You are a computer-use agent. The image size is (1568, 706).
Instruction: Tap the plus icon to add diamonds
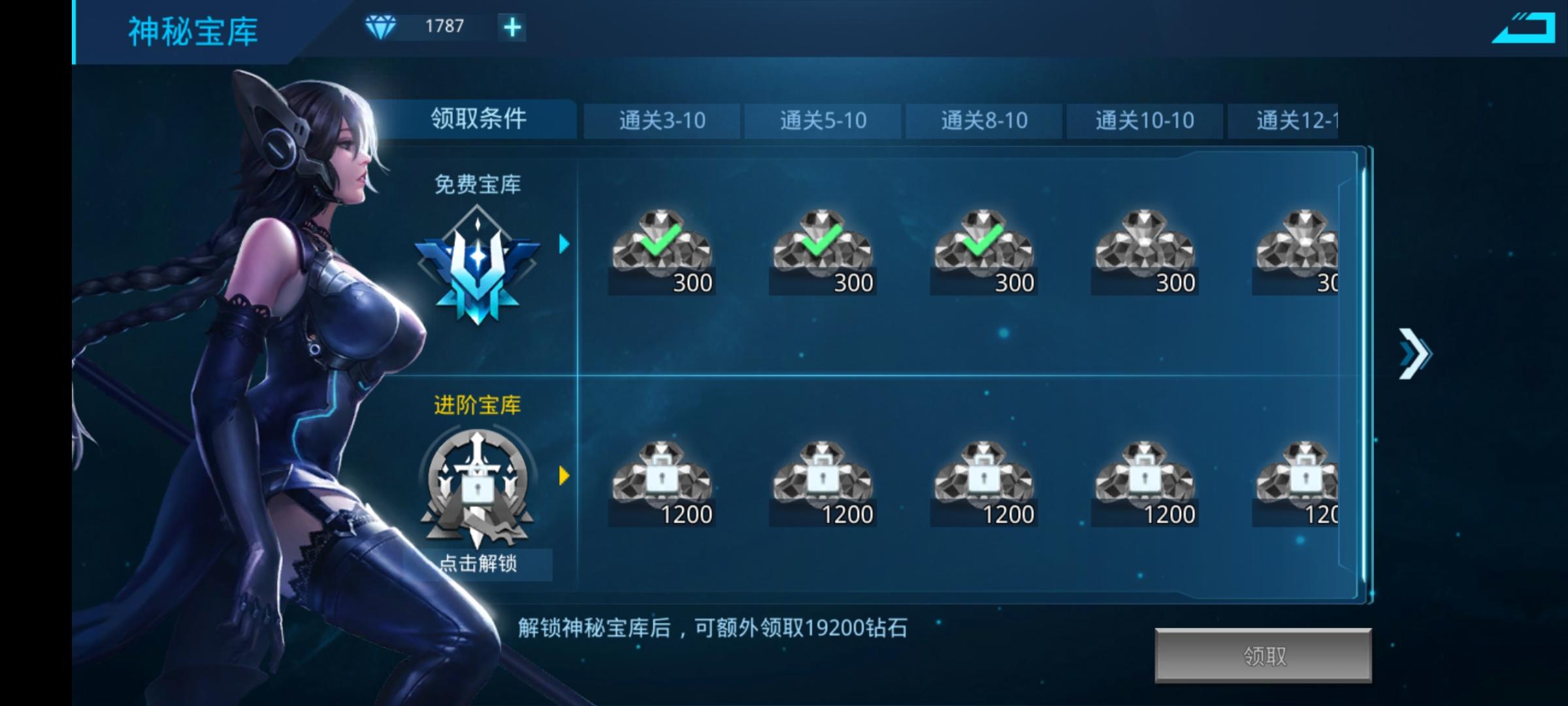[512, 27]
